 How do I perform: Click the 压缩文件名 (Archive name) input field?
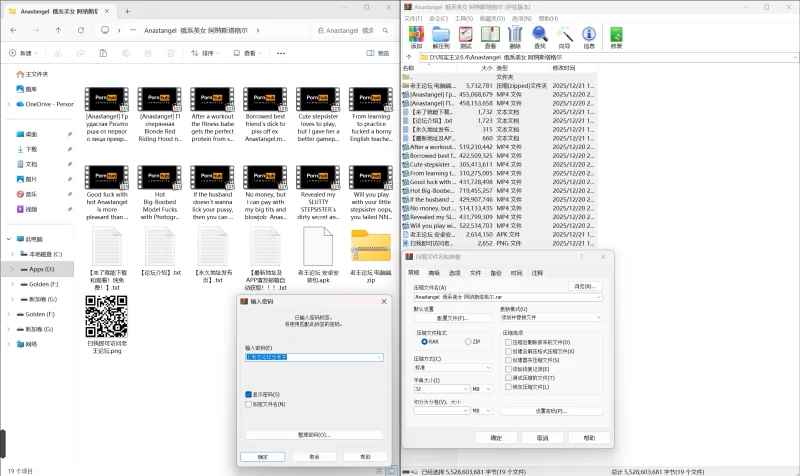tap(503, 297)
